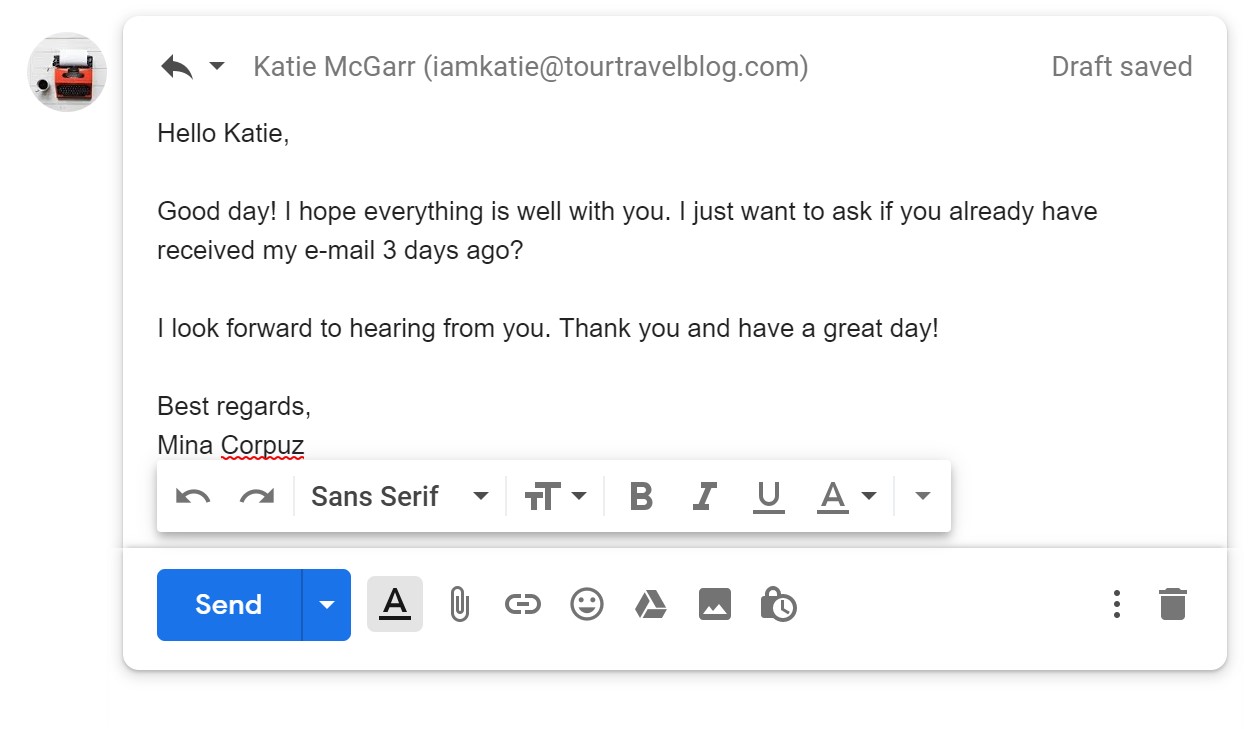Redo the last edit
The image size is (1254, 729).
[257, 496]
